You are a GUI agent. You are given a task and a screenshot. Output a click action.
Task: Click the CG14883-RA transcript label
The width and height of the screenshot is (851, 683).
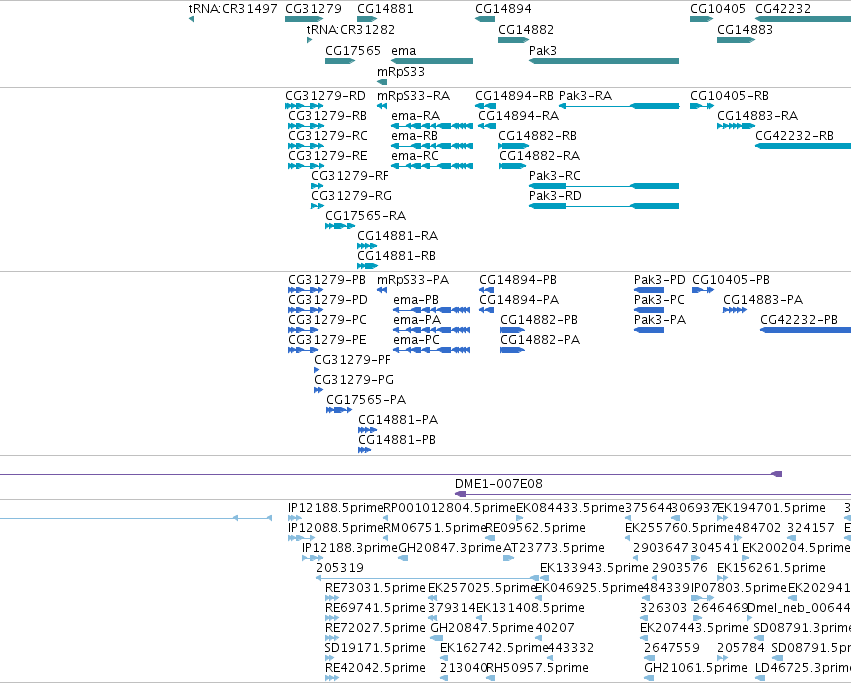point(758,116)
